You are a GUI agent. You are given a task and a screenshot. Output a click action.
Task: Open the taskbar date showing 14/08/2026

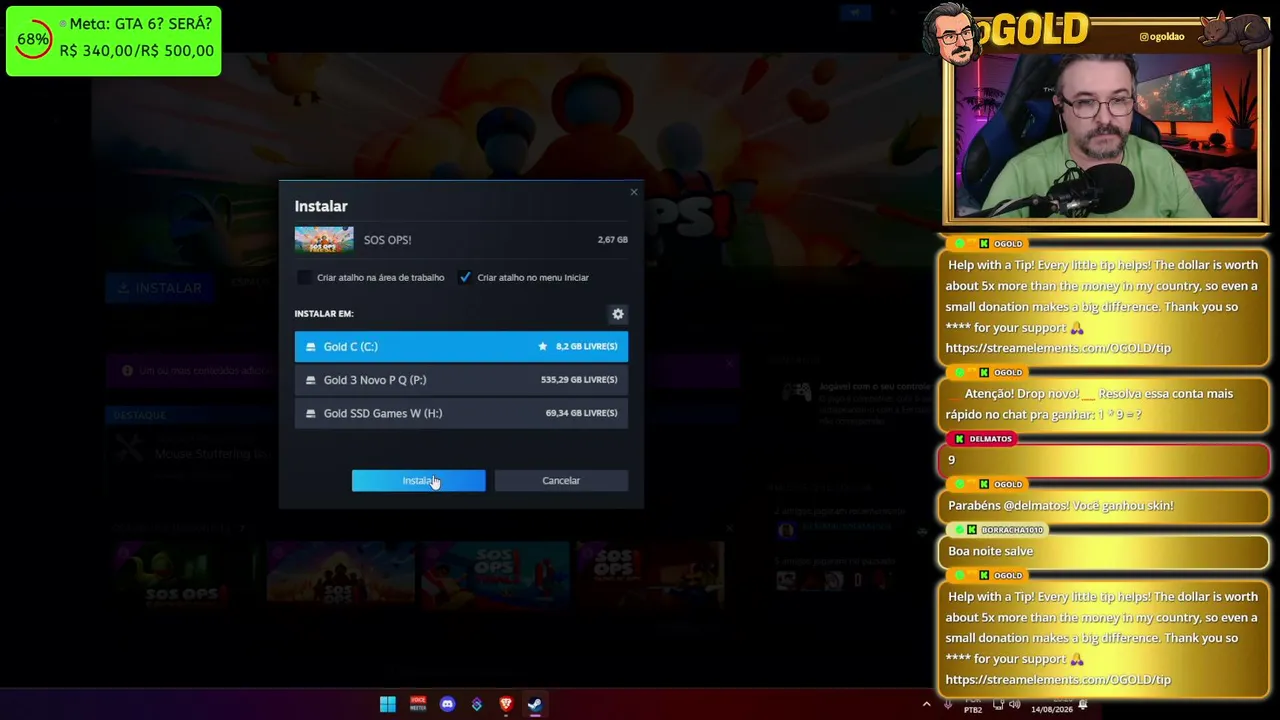(x=1052, y=709)
